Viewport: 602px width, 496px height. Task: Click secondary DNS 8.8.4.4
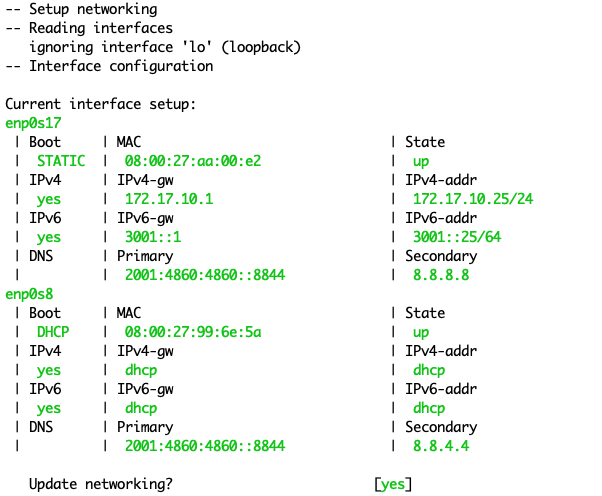(441, 446)
